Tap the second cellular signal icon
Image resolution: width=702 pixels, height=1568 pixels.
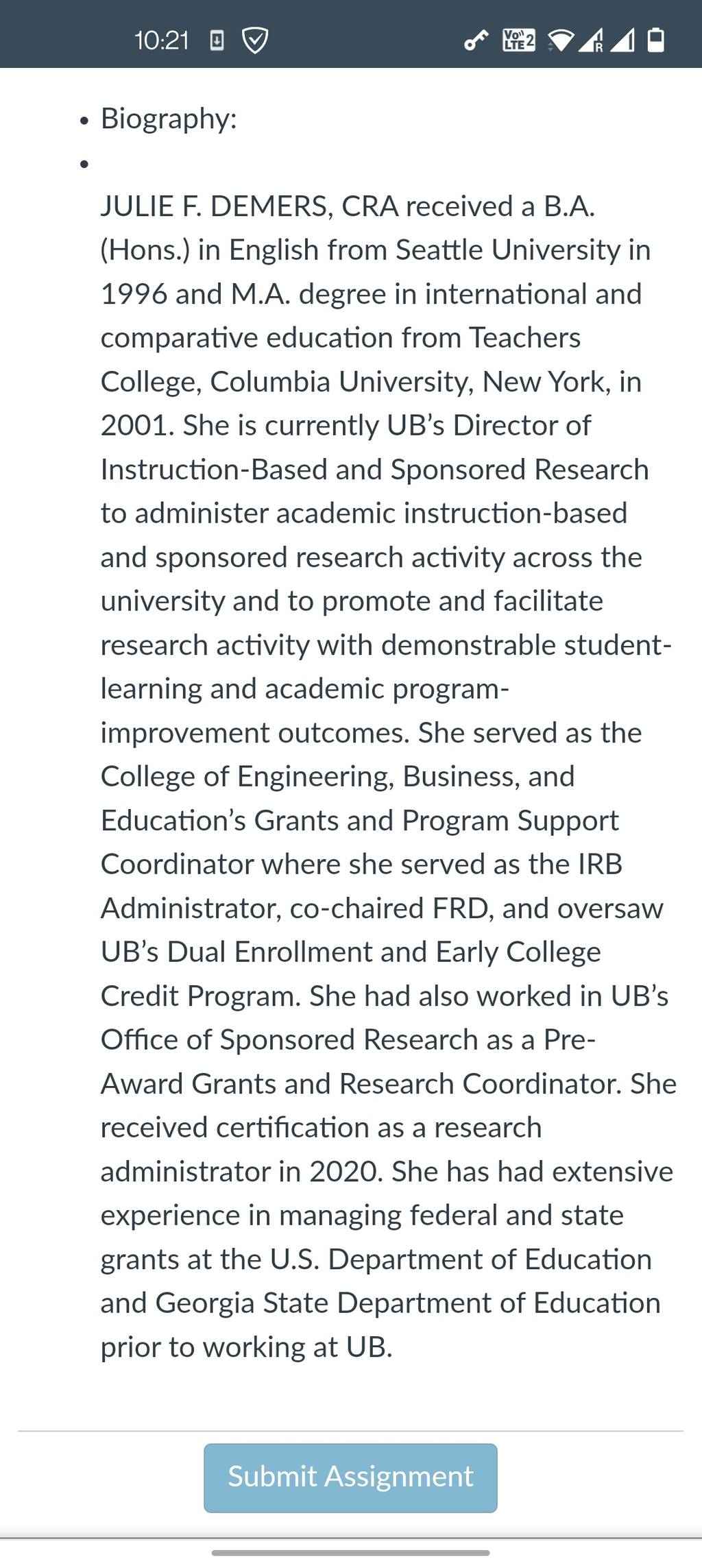coord(622,41)
